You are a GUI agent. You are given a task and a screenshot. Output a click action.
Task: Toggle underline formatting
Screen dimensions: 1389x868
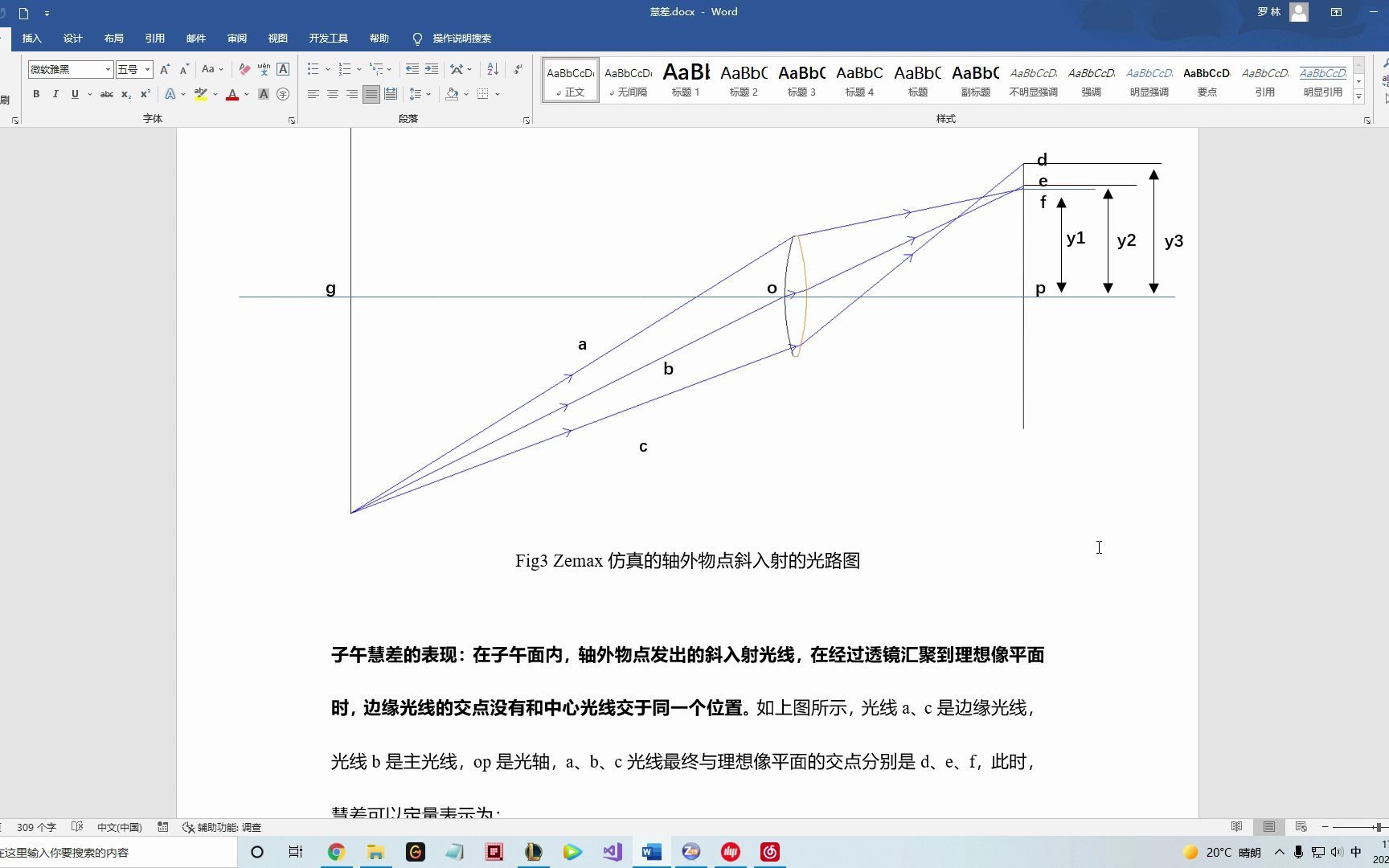click(75, 94)
